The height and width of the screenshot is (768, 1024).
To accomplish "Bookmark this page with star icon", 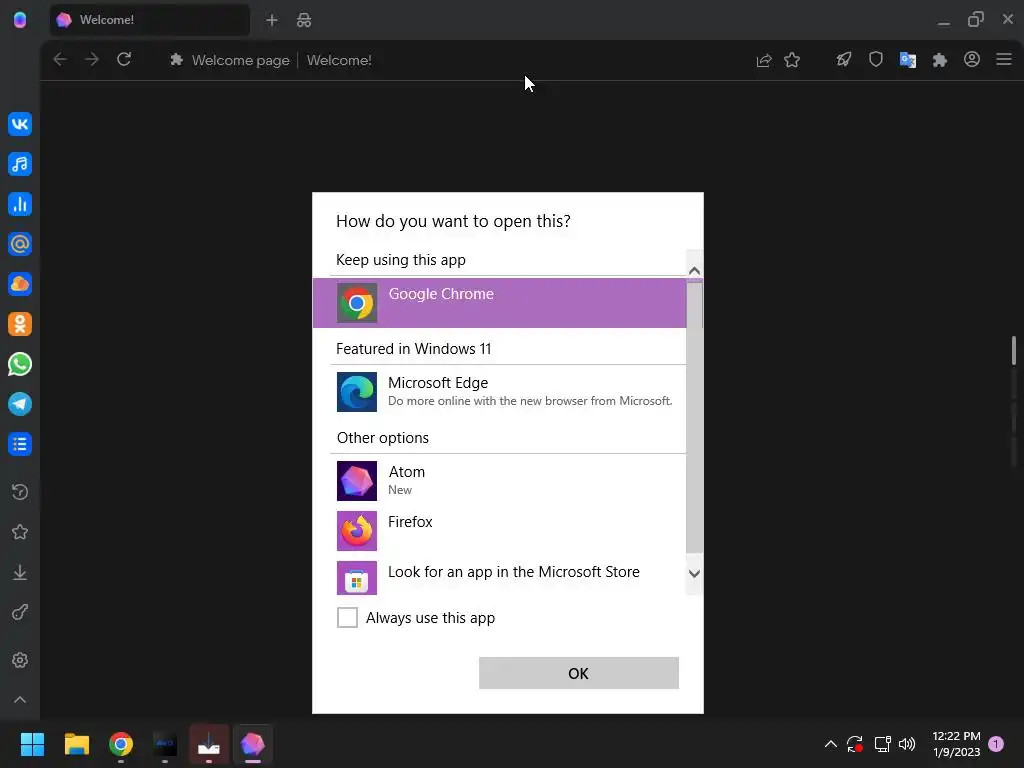I will click(792, 60).
